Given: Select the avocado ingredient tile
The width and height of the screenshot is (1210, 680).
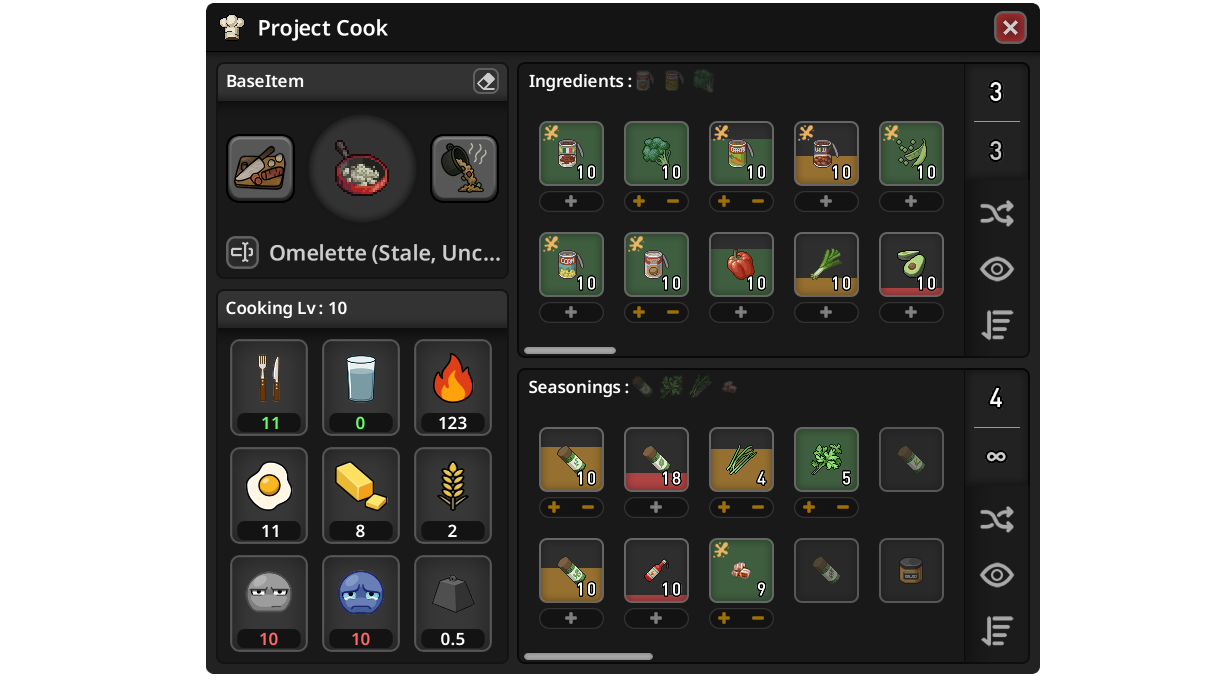Looking at the screenshot, I should coord(911,265).
